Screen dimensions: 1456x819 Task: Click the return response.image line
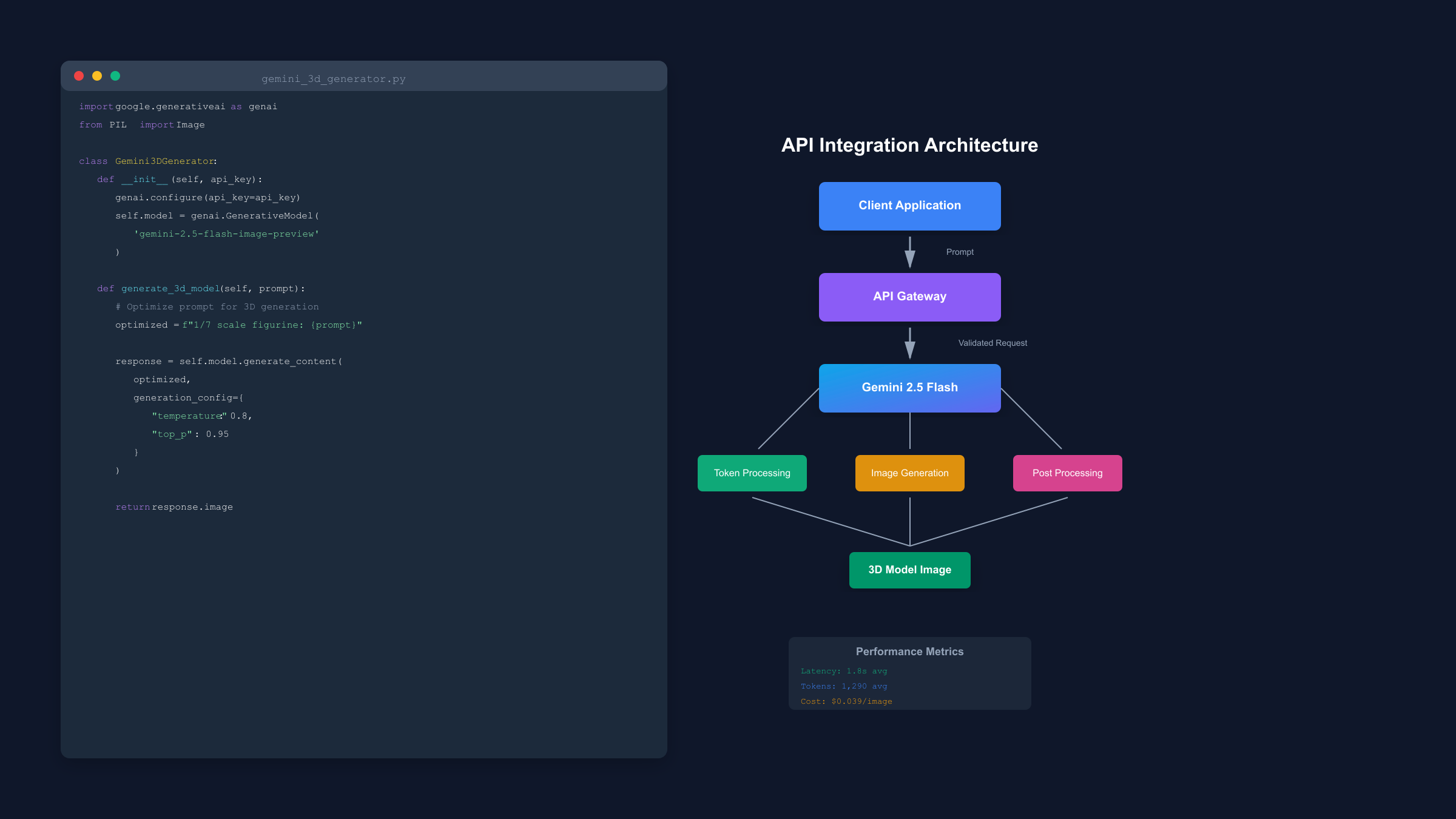click(x=174, y=507)
